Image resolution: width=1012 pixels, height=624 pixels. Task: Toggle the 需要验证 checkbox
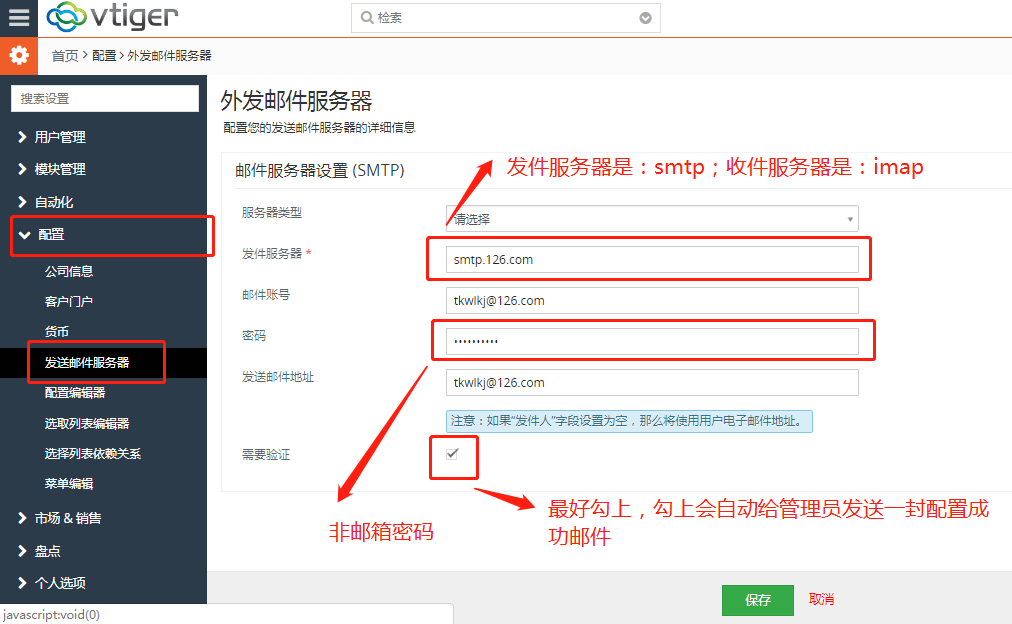point(452,454)
